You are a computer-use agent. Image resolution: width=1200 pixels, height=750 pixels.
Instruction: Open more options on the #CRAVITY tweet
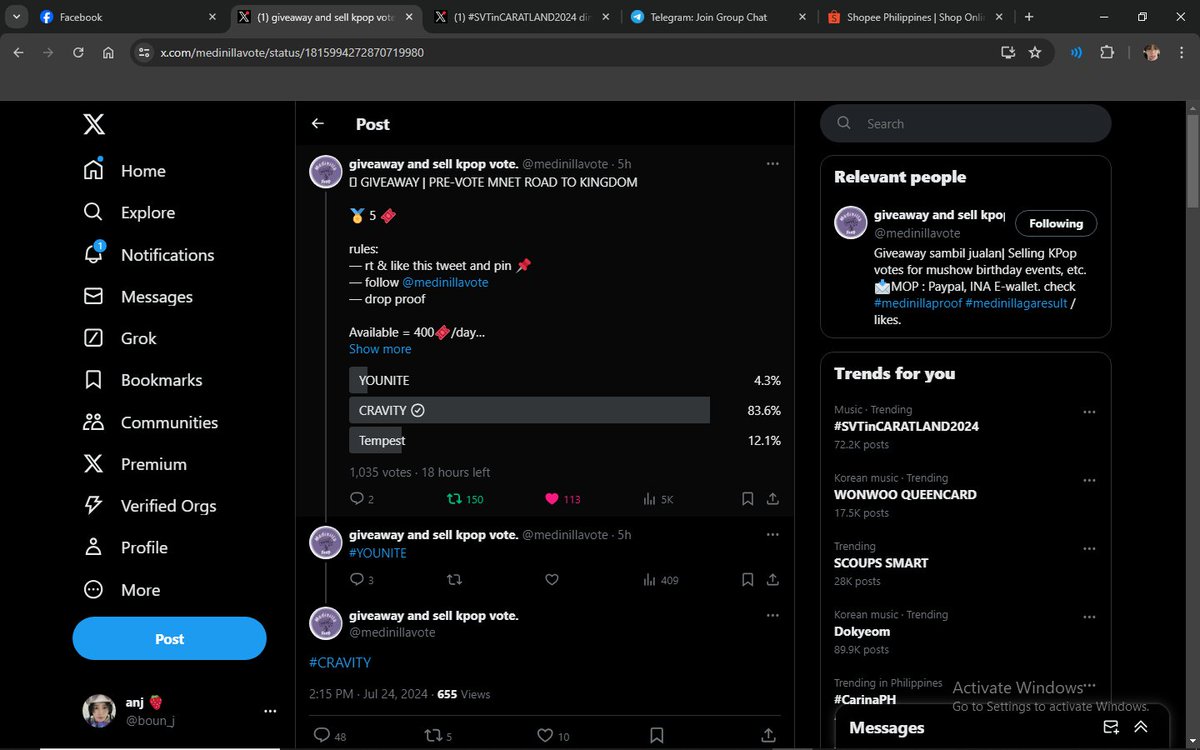(773, 616)
